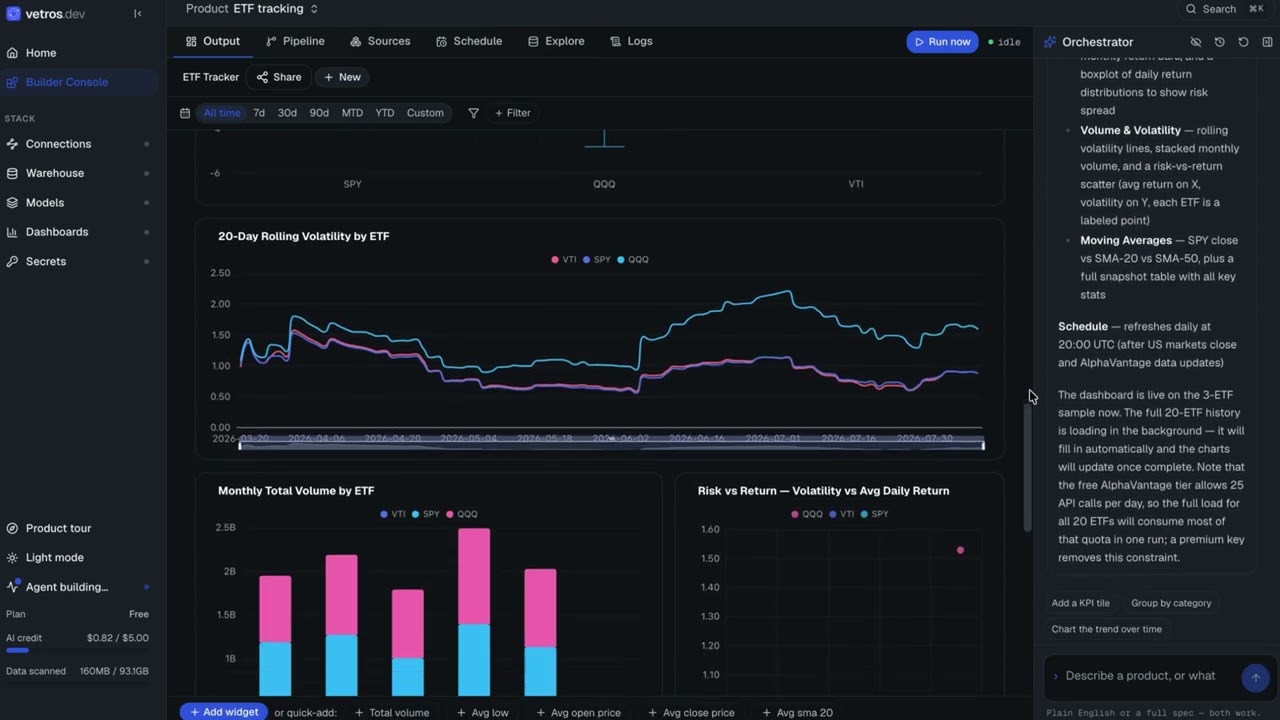Toggle QQQ series in volatility legend
The height and width of the screenshot is (720, 1280).
633,259
